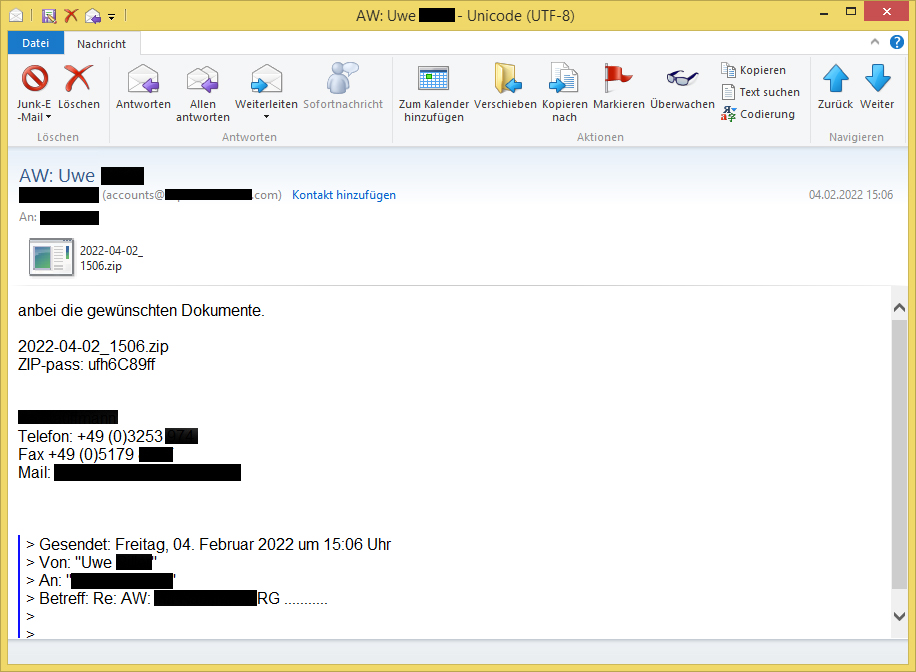Click the red X delete icon in title bar toolbar

tap(71, 16)
